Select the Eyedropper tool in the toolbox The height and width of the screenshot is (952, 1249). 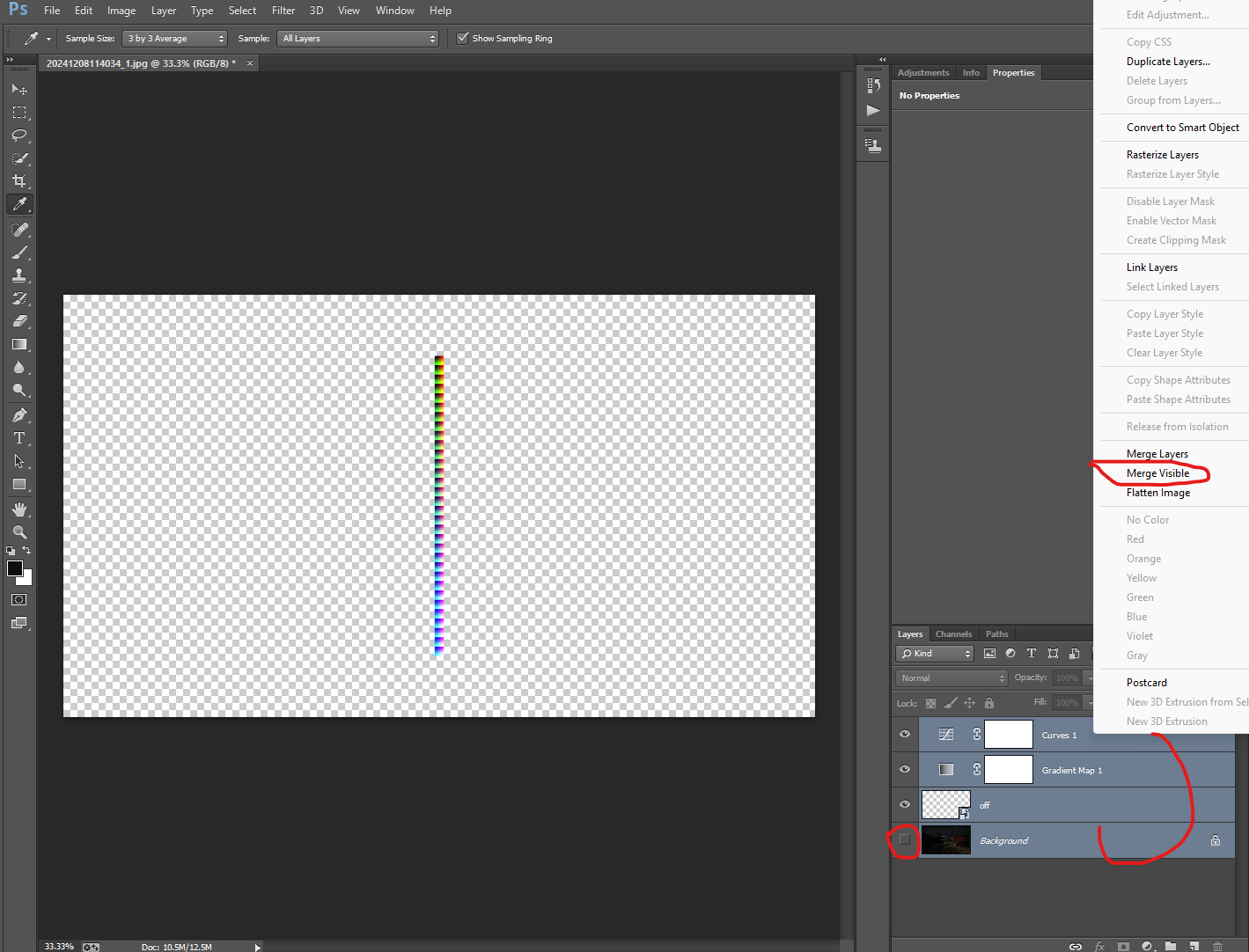point(19,204)
